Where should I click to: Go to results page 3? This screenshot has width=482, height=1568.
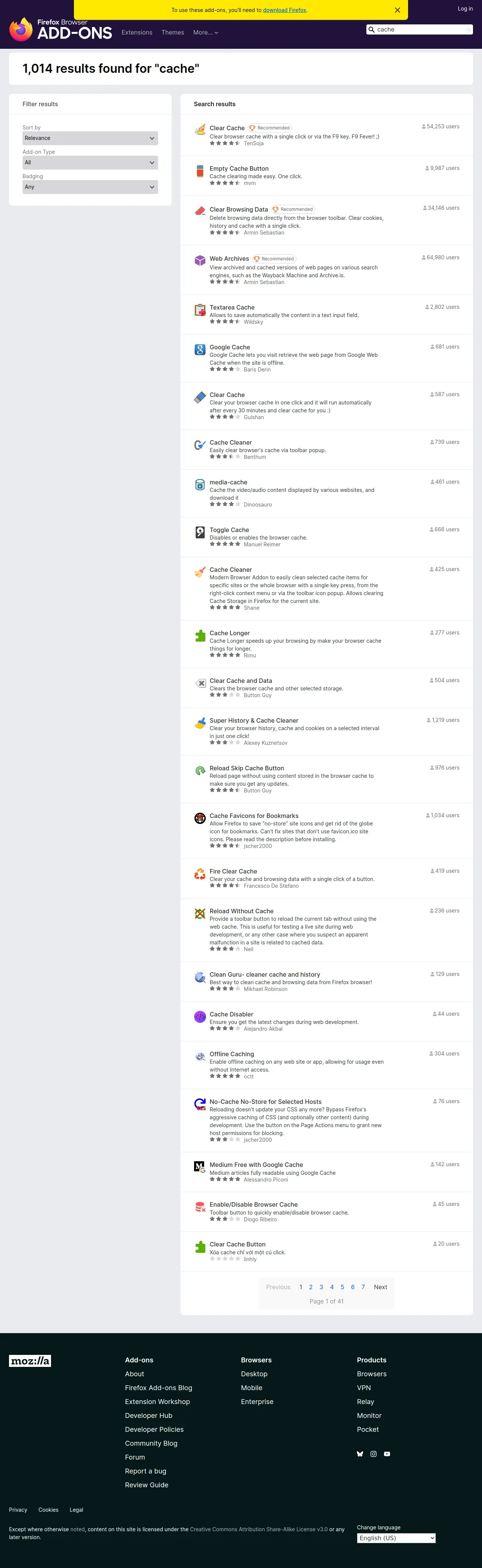[321, 1287]
